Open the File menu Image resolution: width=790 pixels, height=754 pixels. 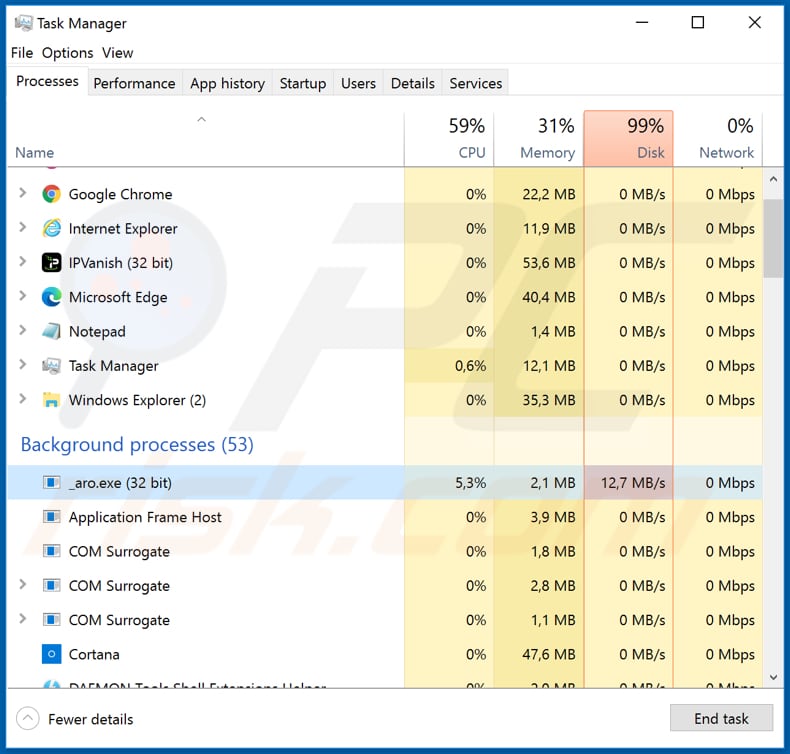click(x=22, y=52)
